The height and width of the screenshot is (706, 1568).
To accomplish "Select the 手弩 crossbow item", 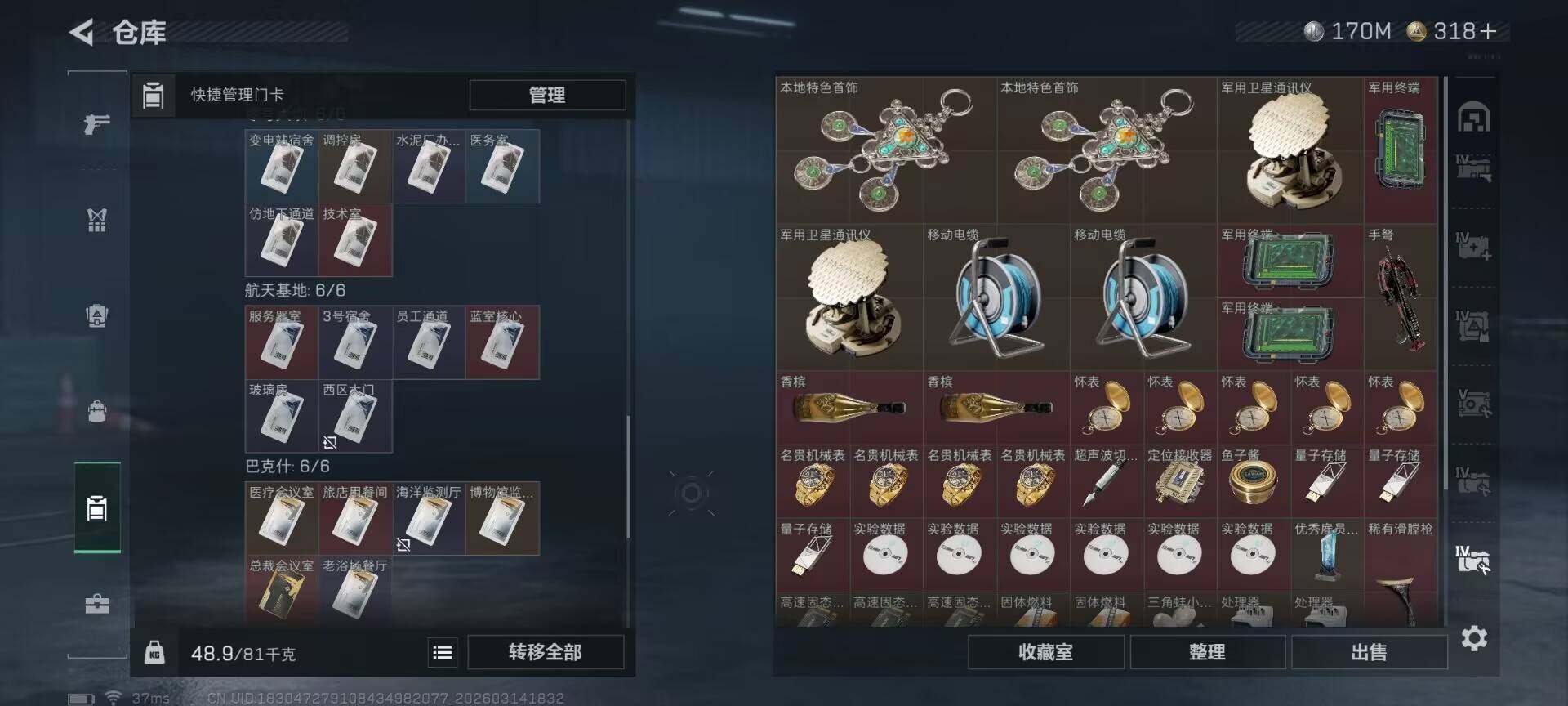I will tap(1401, 297).
